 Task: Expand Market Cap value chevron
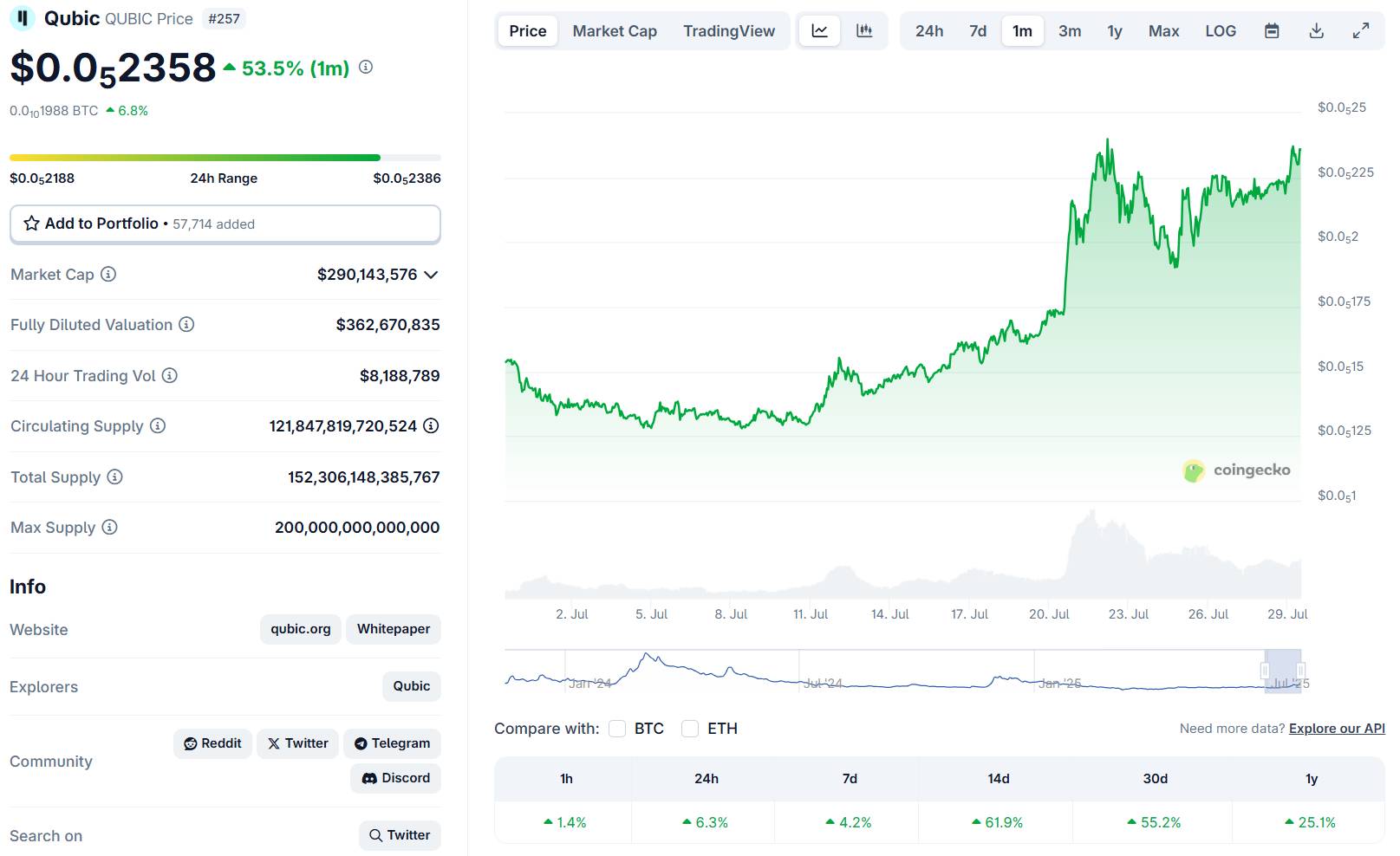pos(431,275)
